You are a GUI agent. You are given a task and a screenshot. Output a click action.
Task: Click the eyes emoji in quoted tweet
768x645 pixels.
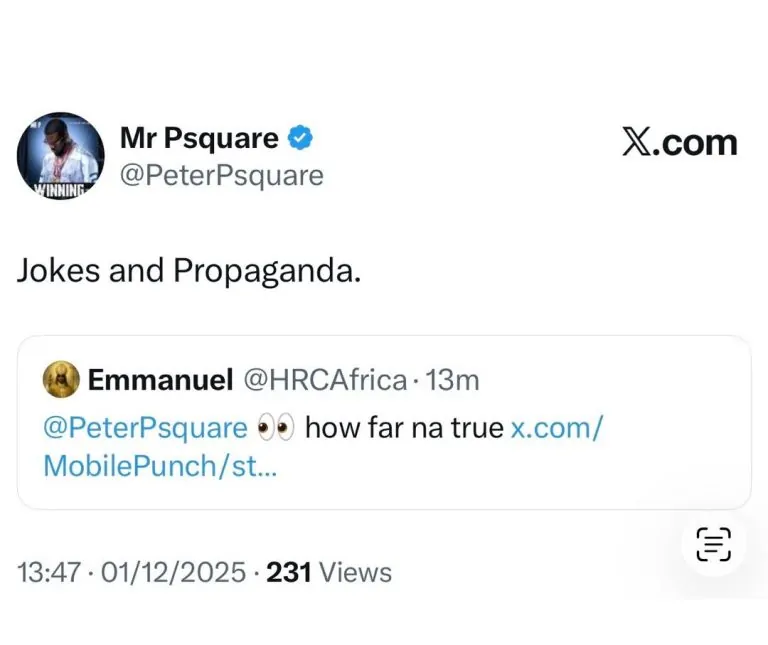[x=275, y=428]
